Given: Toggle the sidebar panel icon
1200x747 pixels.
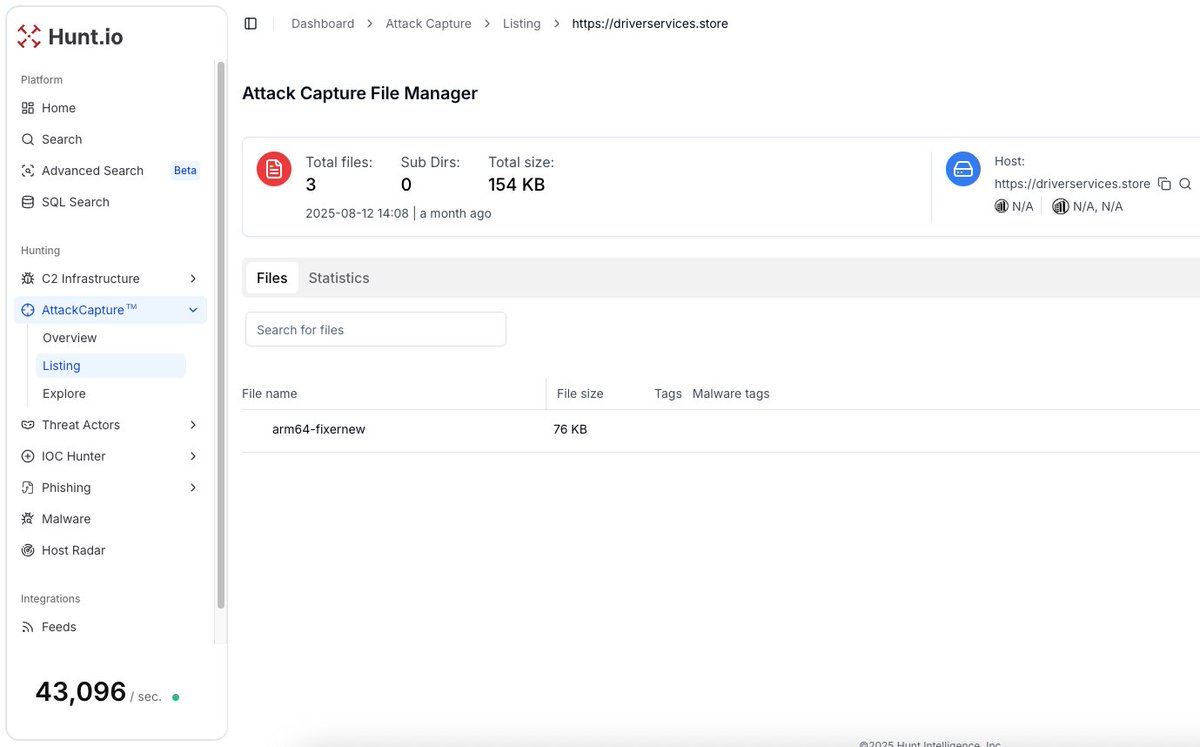Looking at the screenshot, I should click(251, 23).
